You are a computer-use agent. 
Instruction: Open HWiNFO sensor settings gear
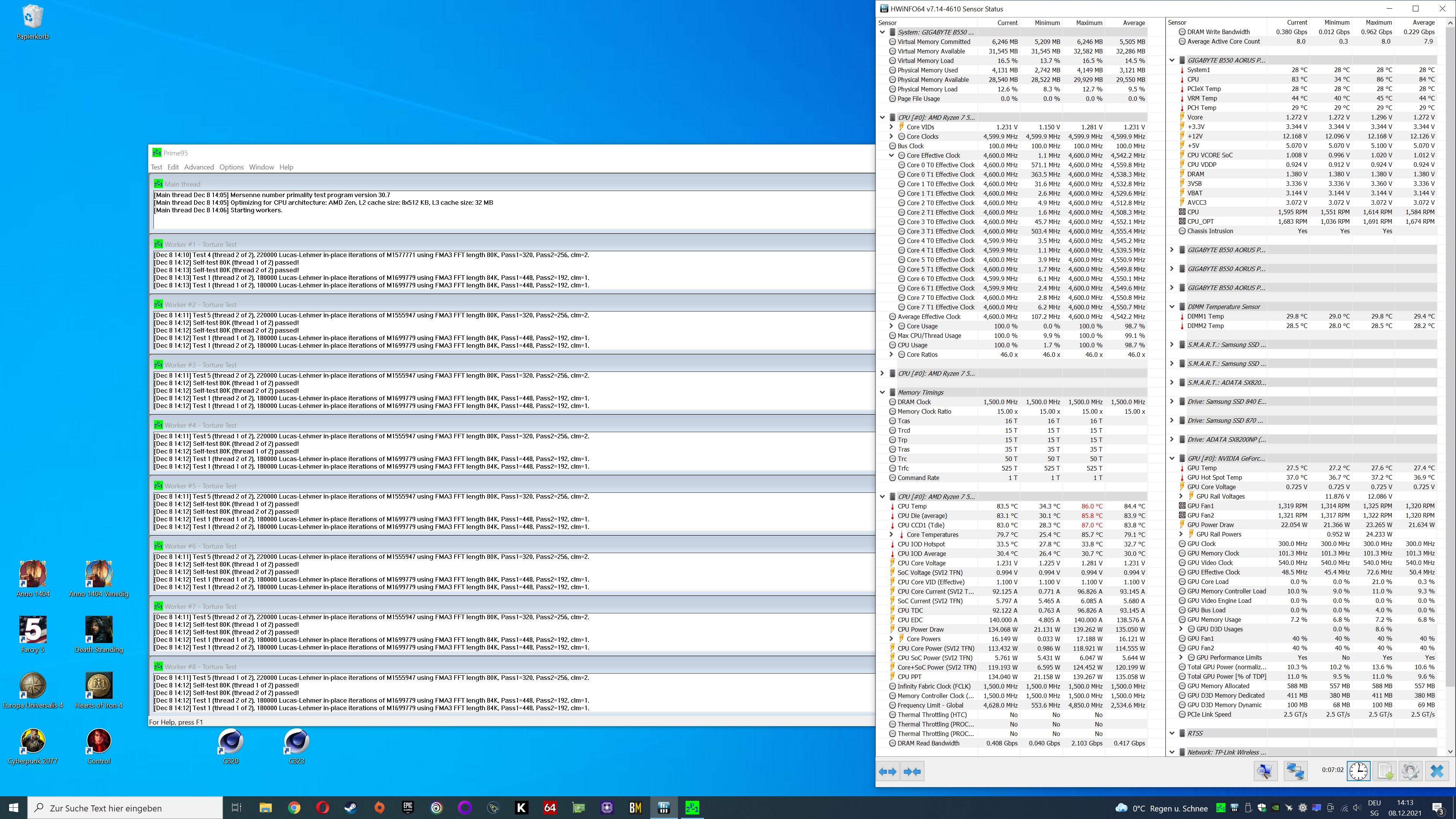[x=1410, y=772]
